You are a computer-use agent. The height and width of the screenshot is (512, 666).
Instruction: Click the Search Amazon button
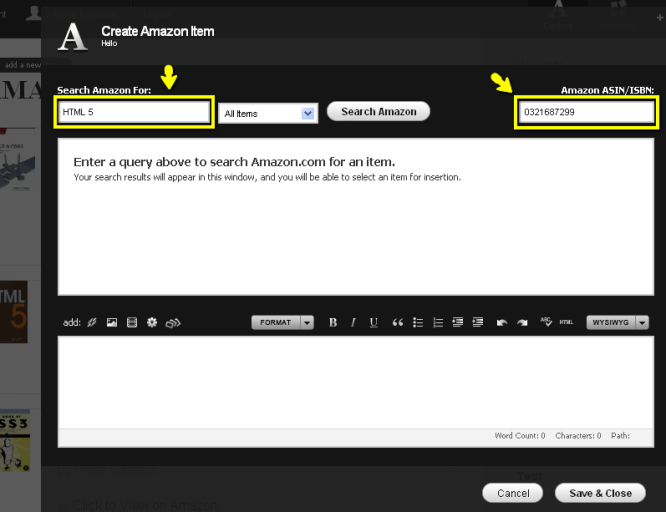point(378,112)
